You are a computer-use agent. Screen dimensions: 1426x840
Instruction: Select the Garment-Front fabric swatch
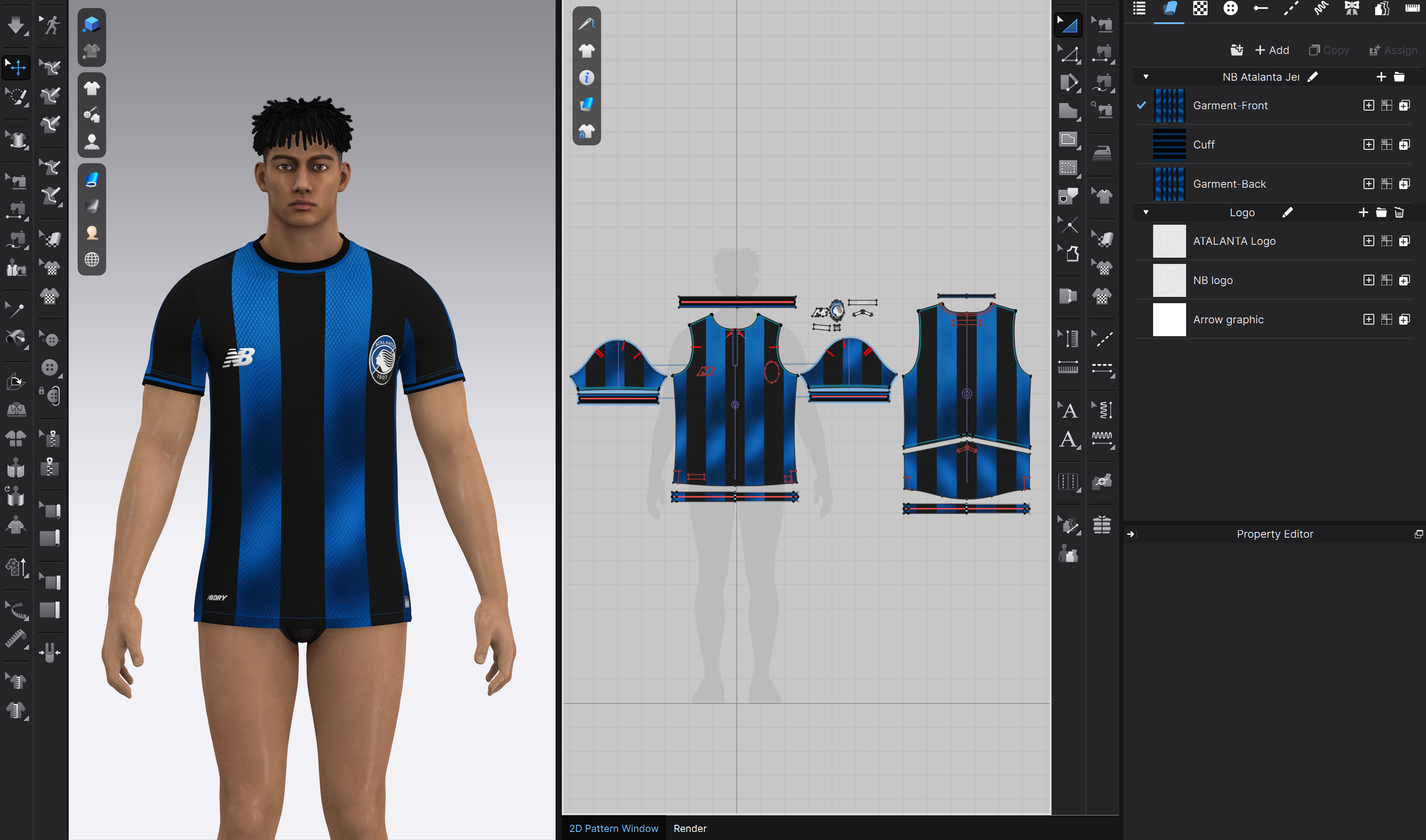(x=1169, y=105)
